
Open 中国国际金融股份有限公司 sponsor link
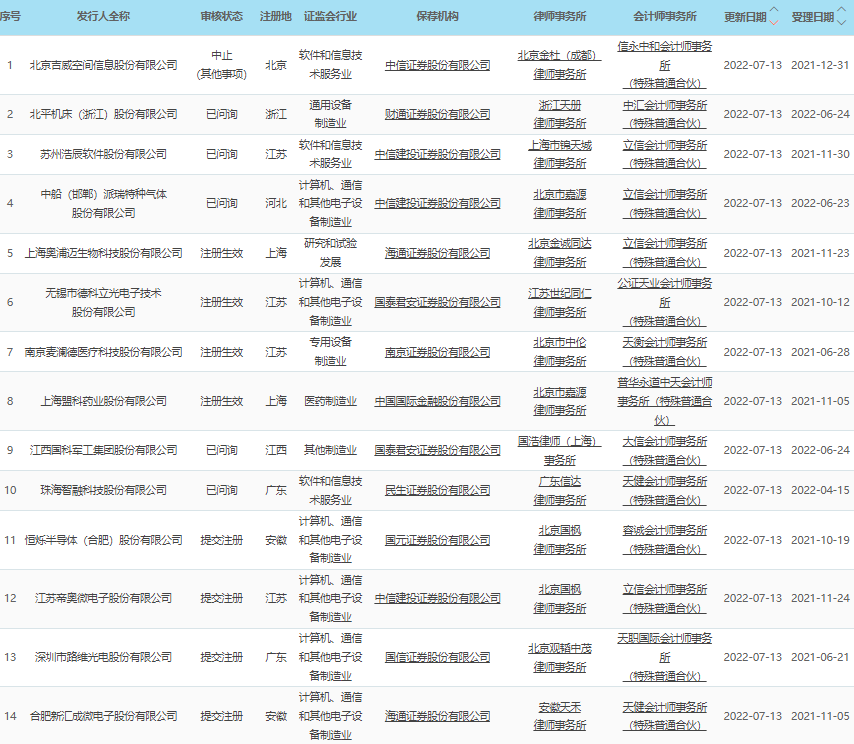coord(437,401)
